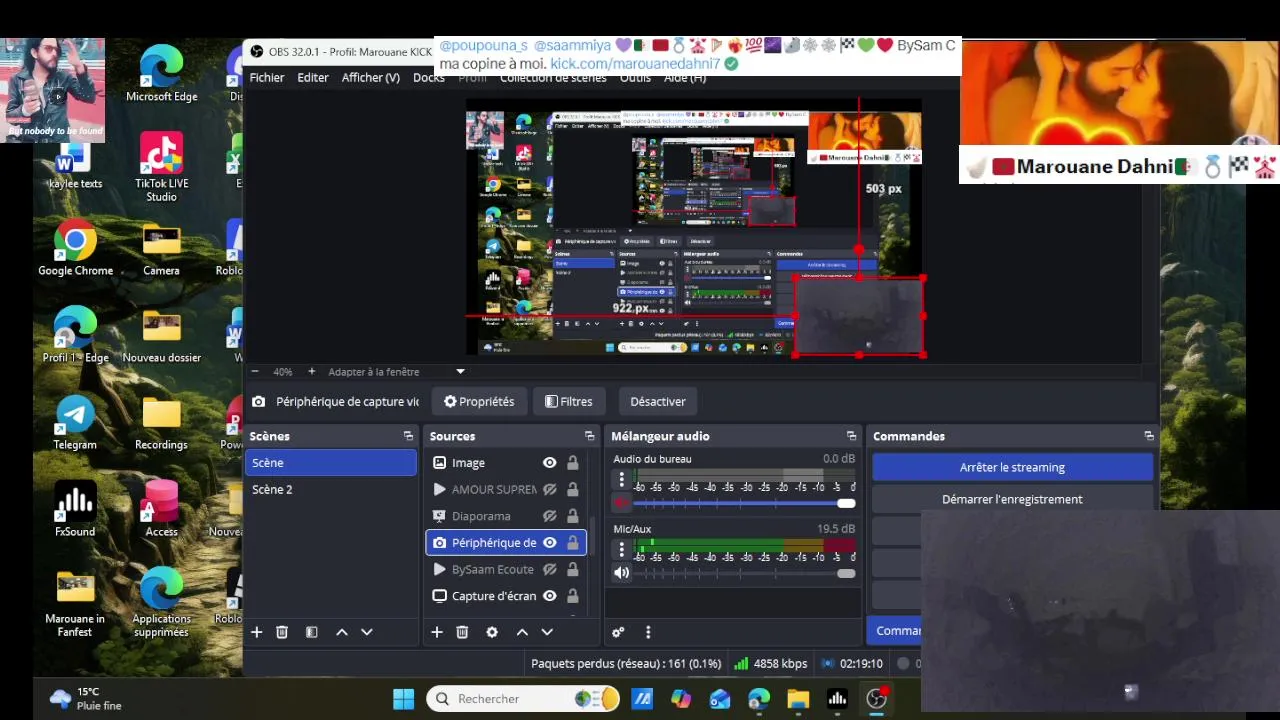Open Mic/Aux options three-dot menu
The width and height of the screenshot is (1280, 720).
click(x=622, y=549)
